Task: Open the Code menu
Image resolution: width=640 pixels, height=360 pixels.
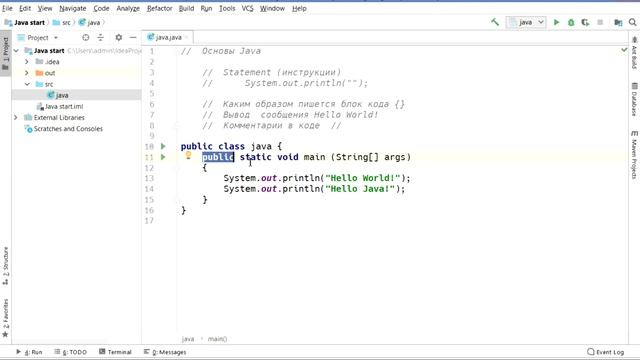Action: [x=101, y=8]
